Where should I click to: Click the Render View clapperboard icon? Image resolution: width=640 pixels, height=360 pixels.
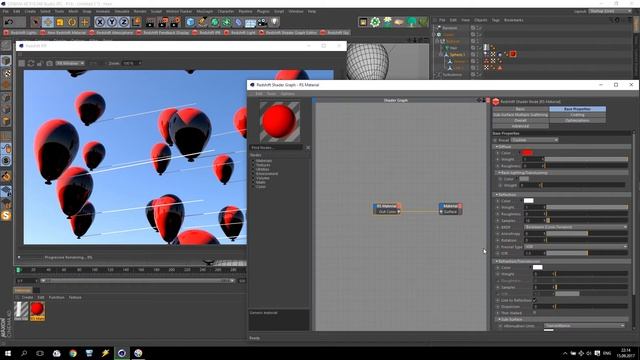pos(150,22)
